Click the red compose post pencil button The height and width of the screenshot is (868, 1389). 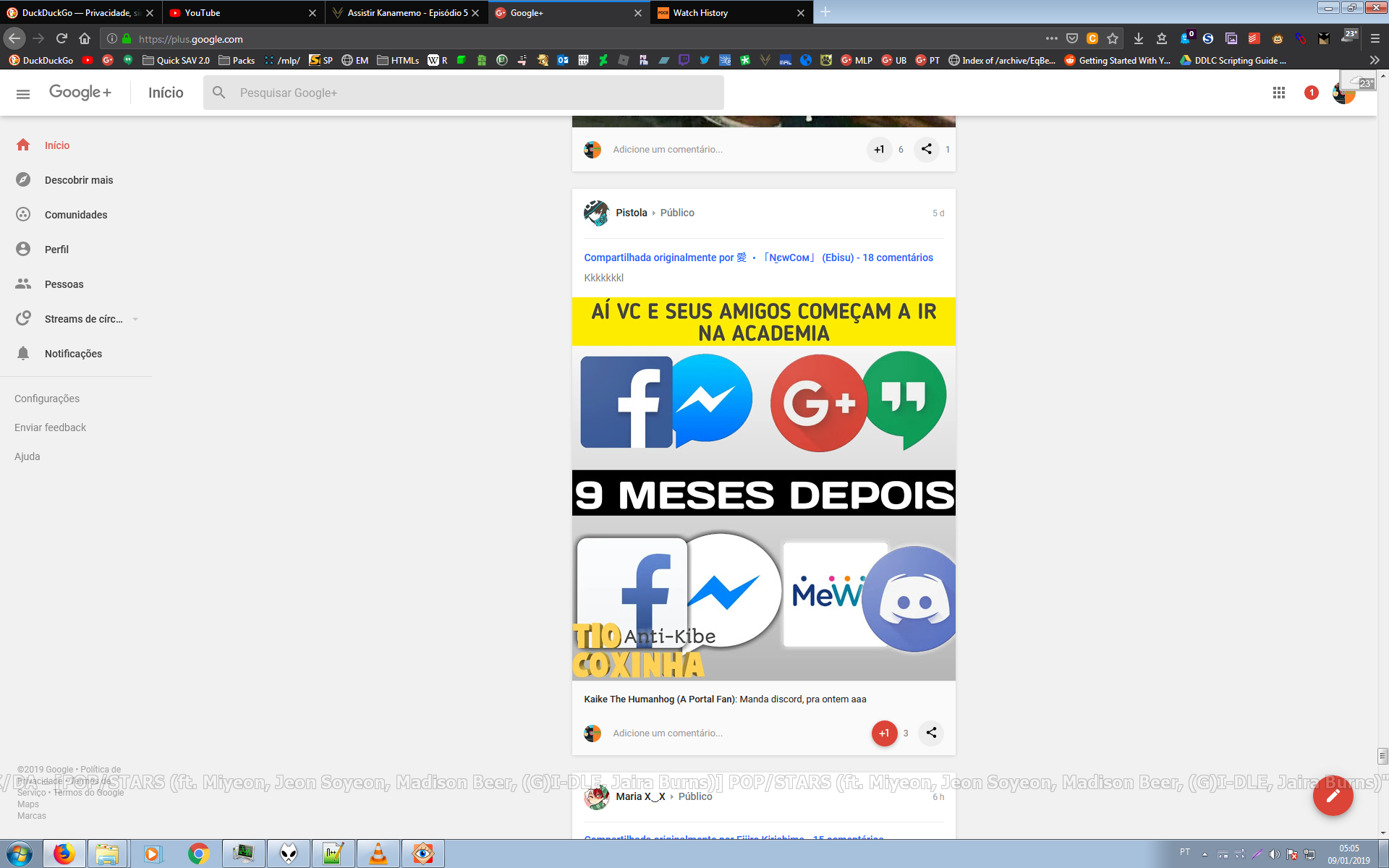pos(1333,796)
